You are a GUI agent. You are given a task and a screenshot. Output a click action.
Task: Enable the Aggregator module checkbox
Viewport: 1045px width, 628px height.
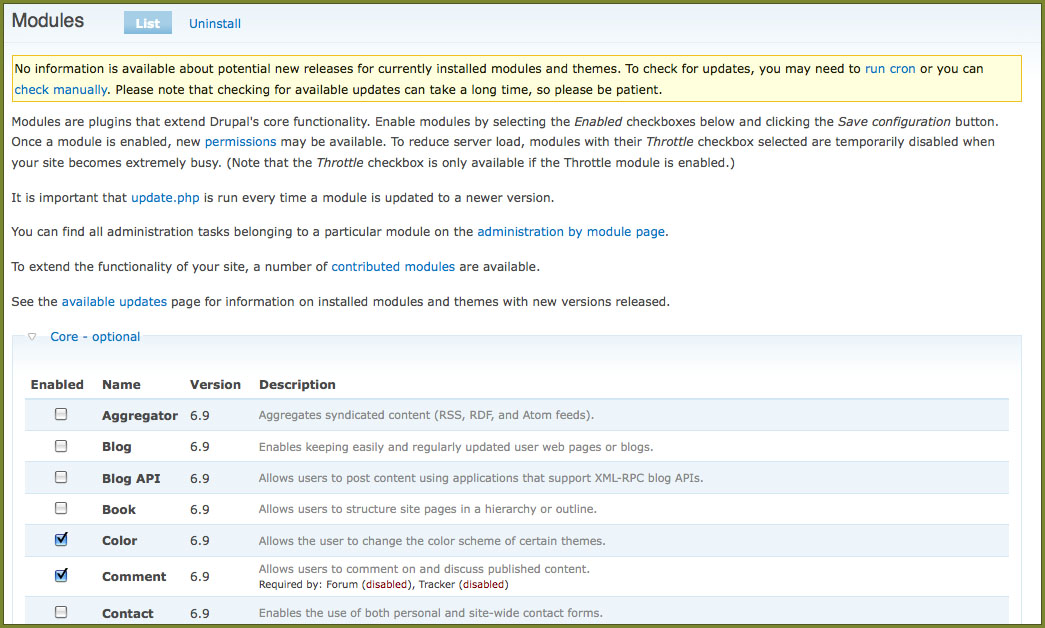coord(61,414)
